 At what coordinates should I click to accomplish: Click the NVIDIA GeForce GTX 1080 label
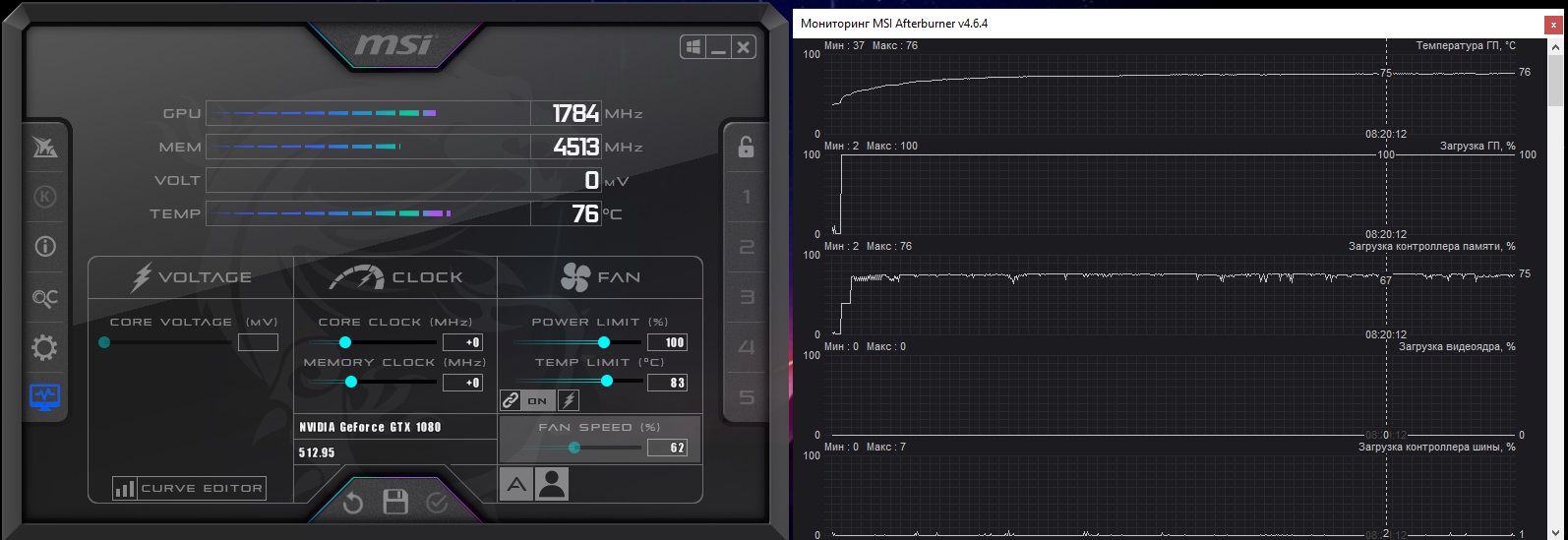[370, 427]
